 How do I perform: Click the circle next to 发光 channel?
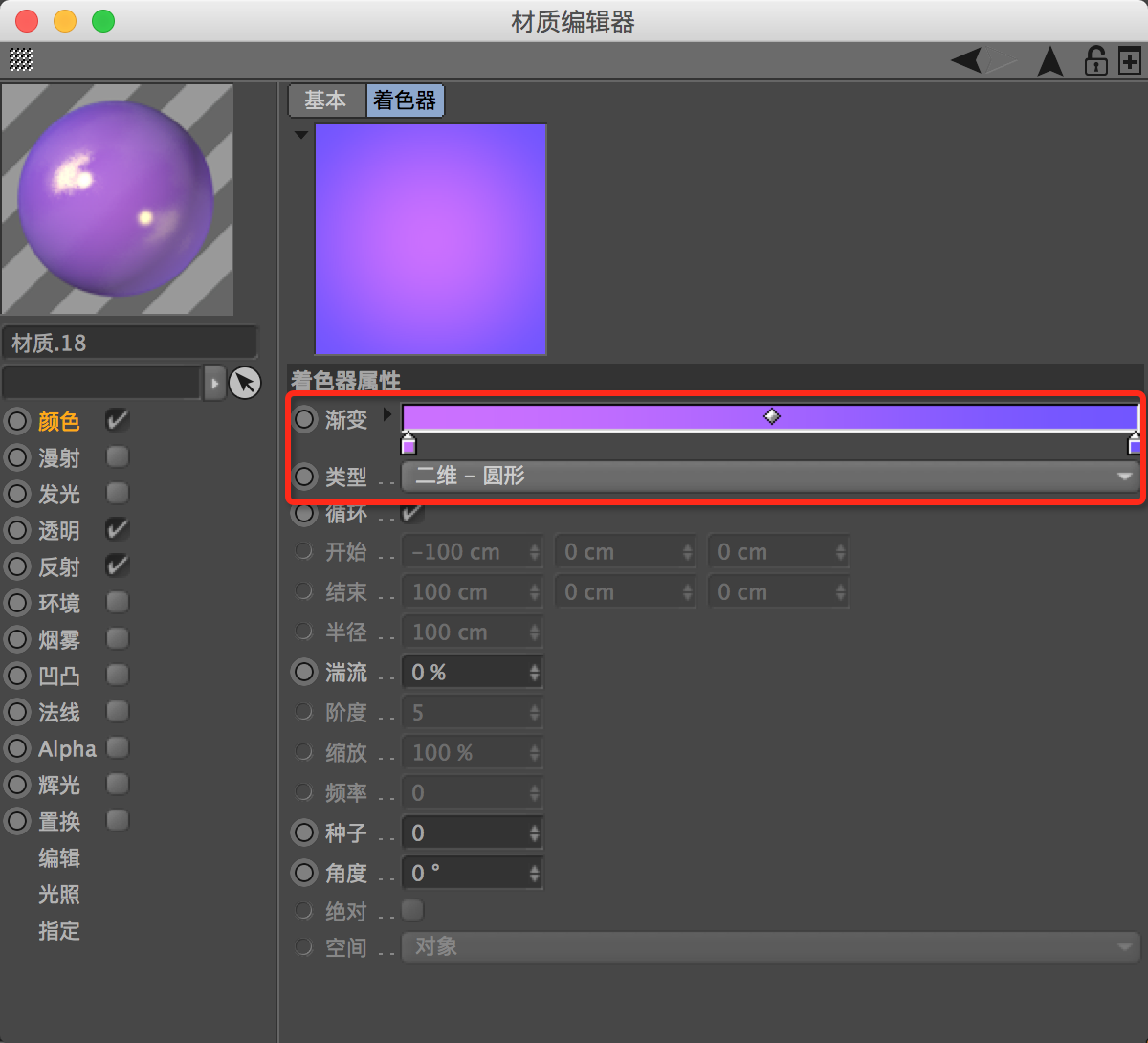pos(17,494)
